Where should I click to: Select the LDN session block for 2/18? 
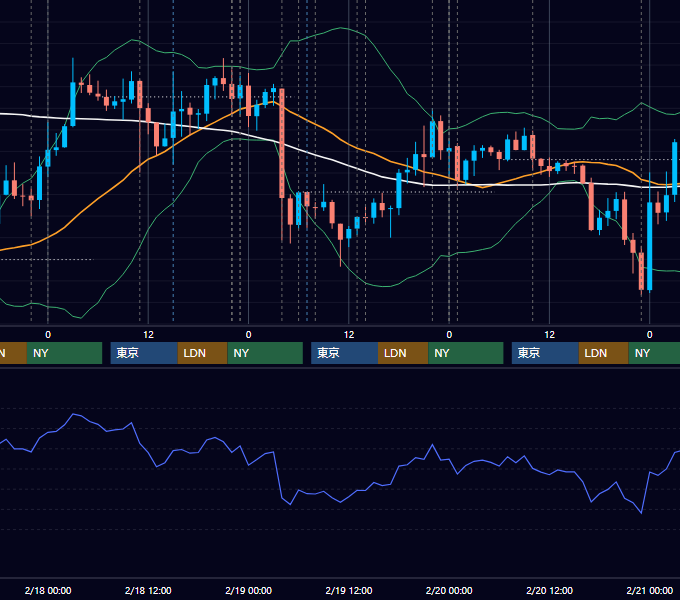tap(203, 353)
